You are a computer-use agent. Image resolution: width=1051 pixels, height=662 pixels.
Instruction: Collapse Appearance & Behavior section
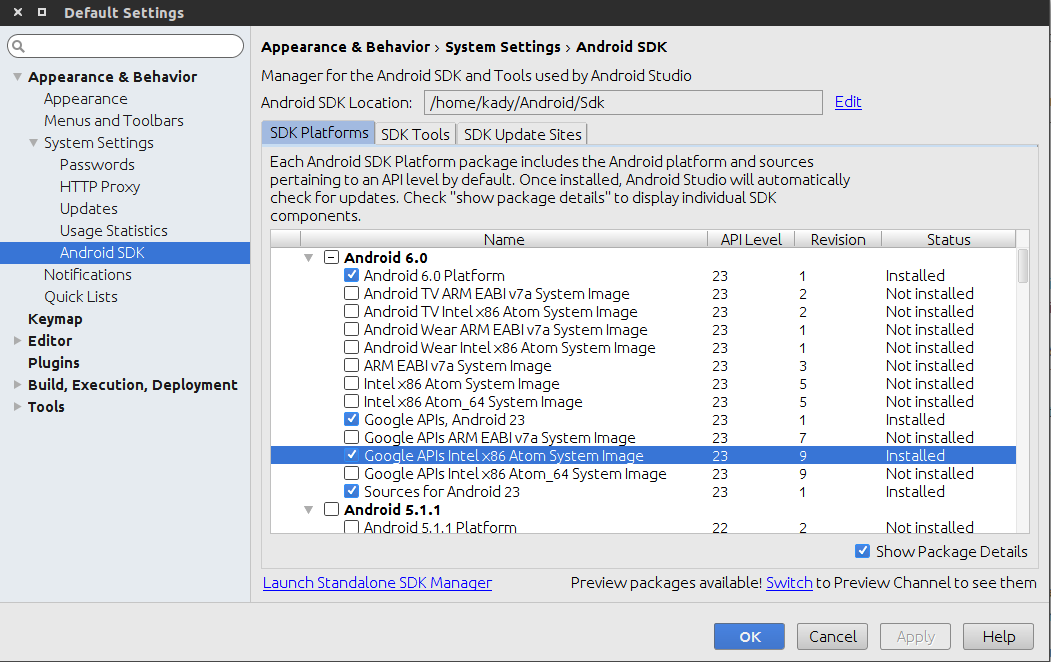[17, 77]
